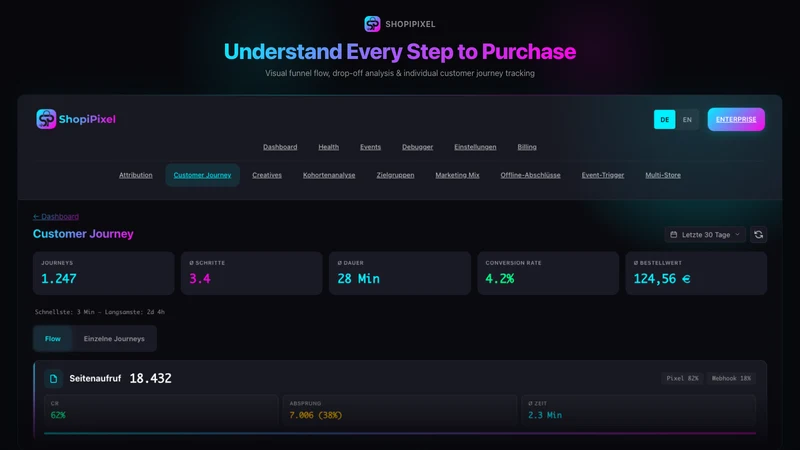
Task: Click the Ø Bestellwert 124,56 € card
Action: coord(696,273)
